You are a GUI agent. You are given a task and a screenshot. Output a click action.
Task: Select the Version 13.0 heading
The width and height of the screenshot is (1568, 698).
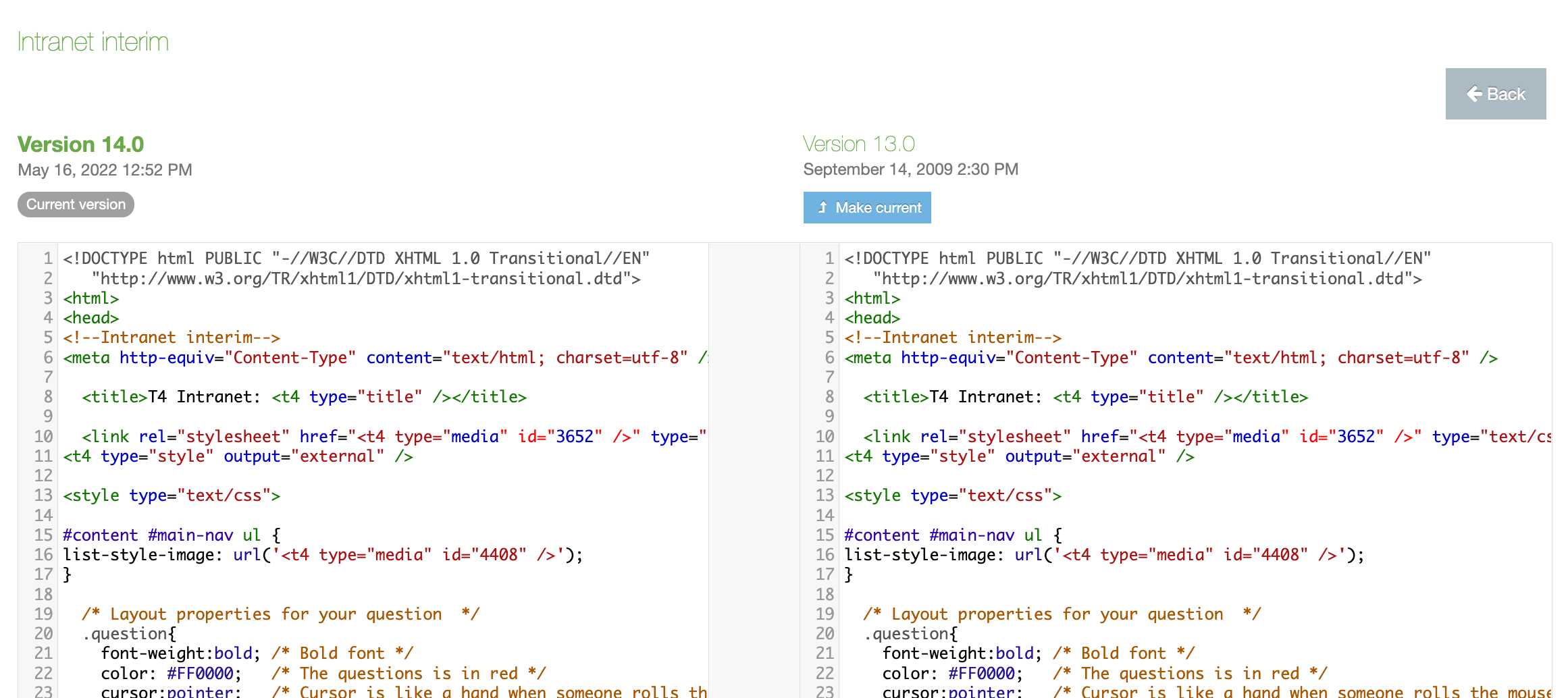858,144
